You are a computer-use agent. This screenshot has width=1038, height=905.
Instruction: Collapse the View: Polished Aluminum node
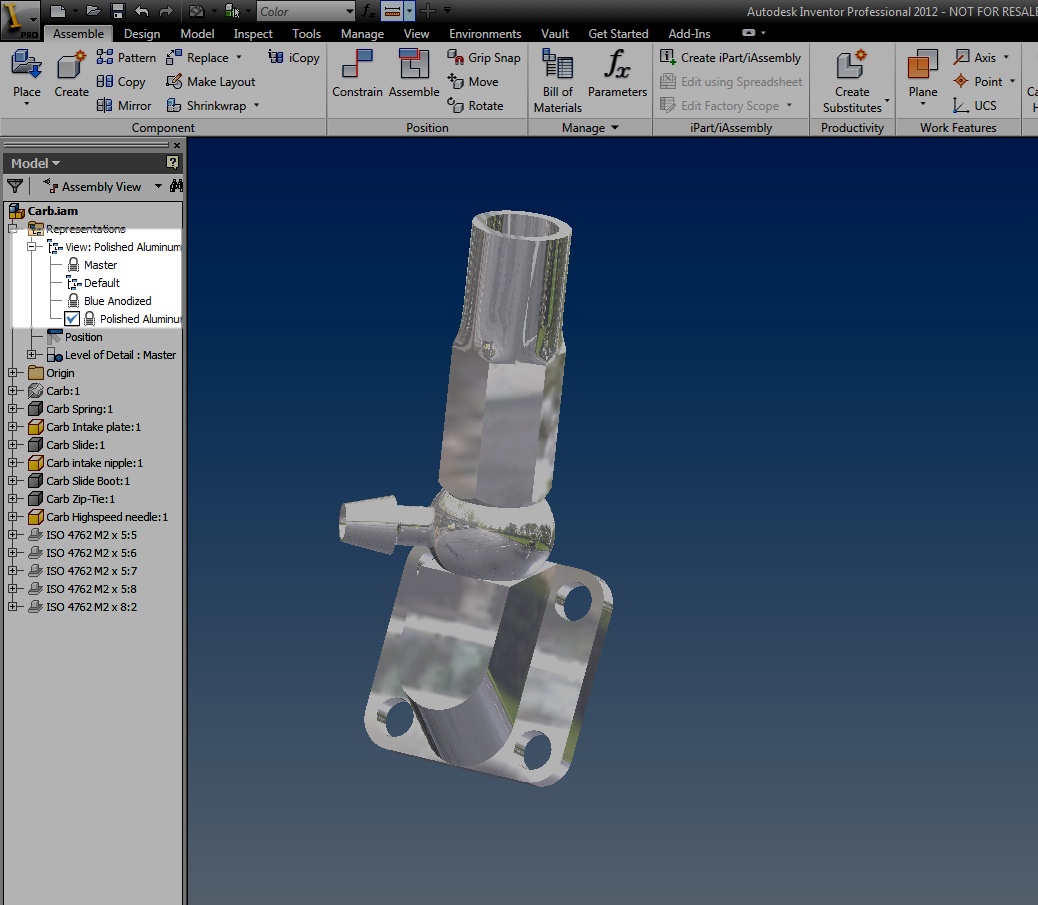(x=30, y=246)
